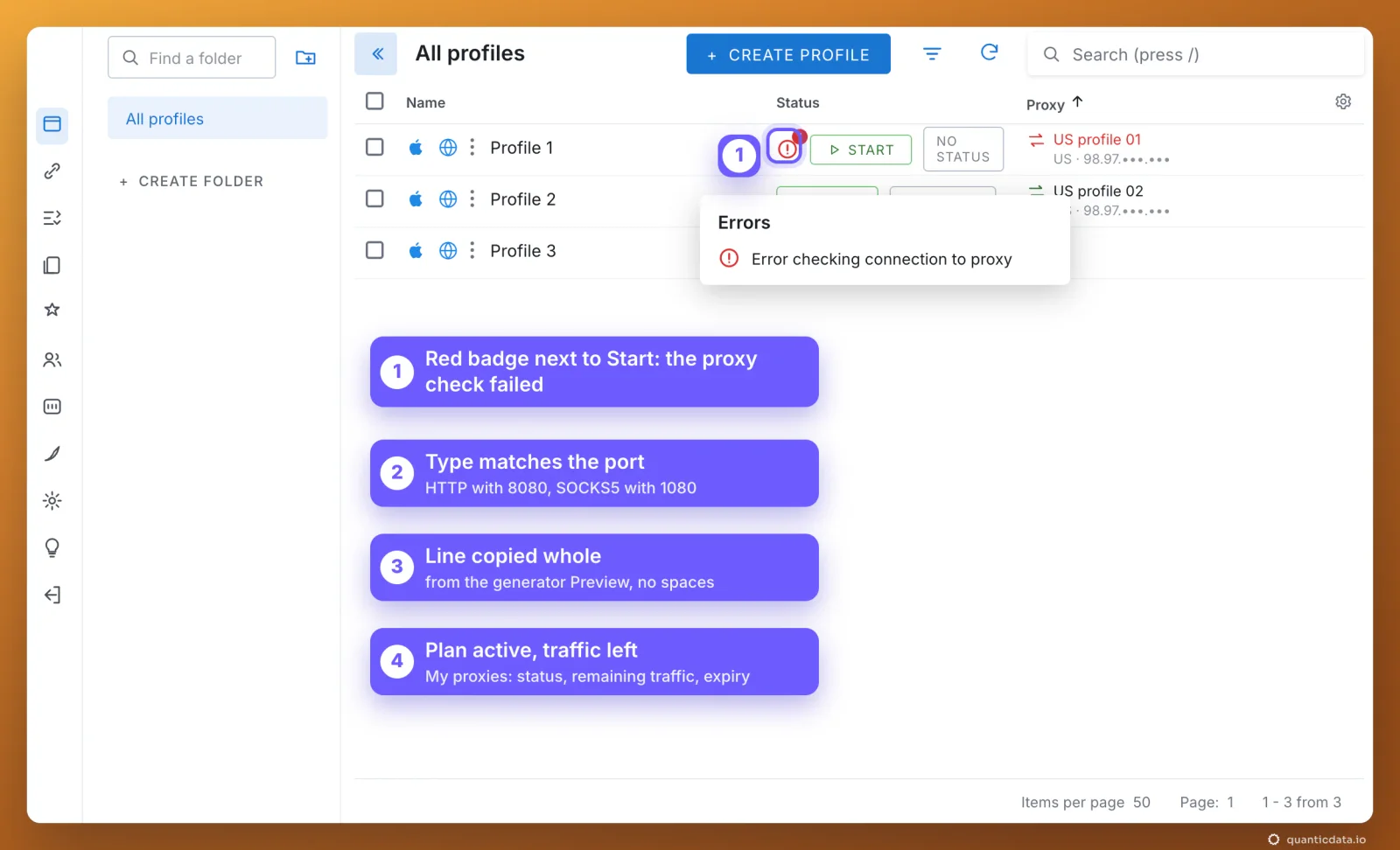Tick the select-all checkbox in header
Viewport: 1400px width, 850px height.
pyautogui.click(x=374, y=101)
